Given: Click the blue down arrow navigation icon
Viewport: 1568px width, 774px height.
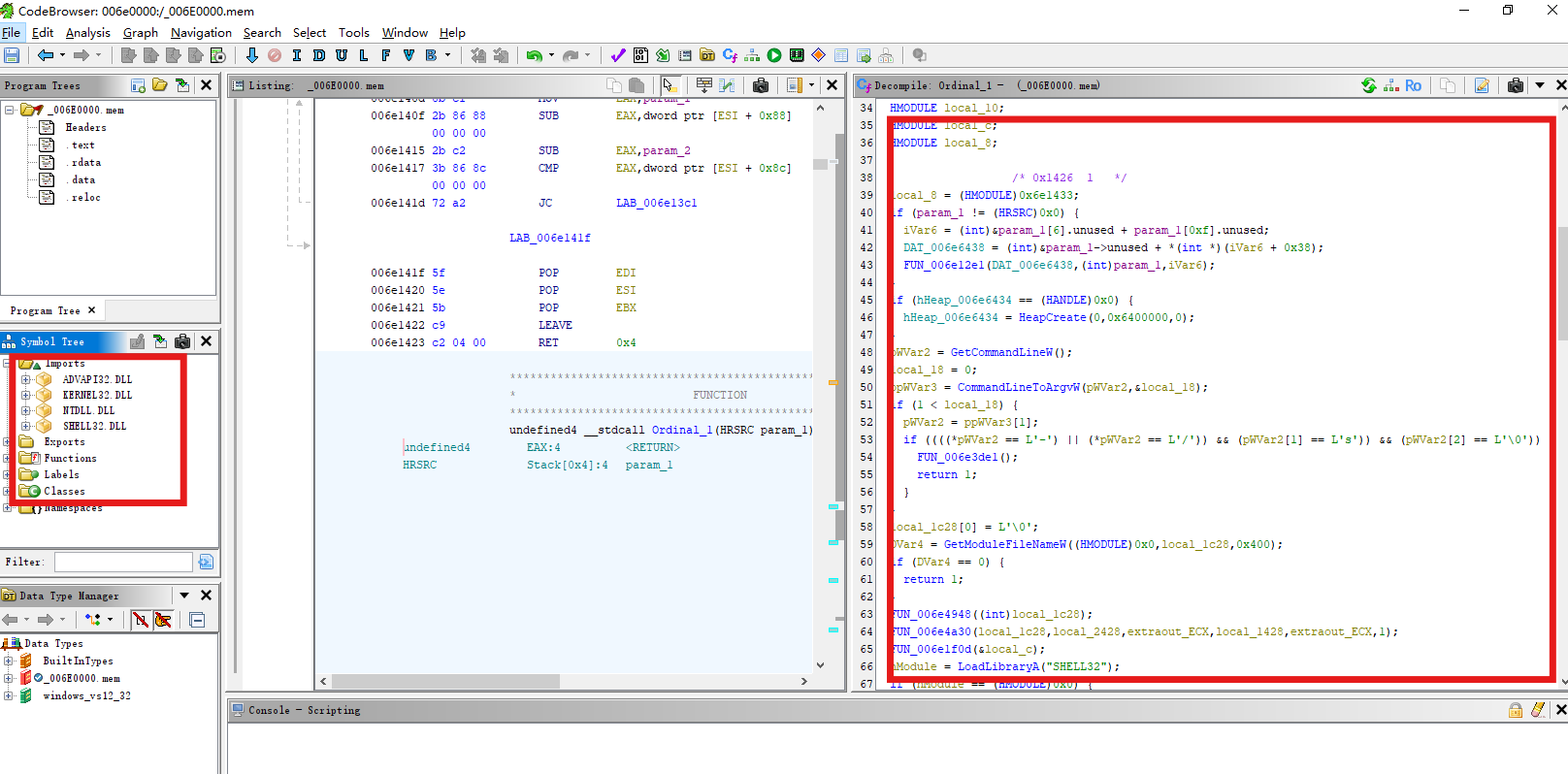Looking at the screenshot, I should pyautogui.click(x=252, y=55).
